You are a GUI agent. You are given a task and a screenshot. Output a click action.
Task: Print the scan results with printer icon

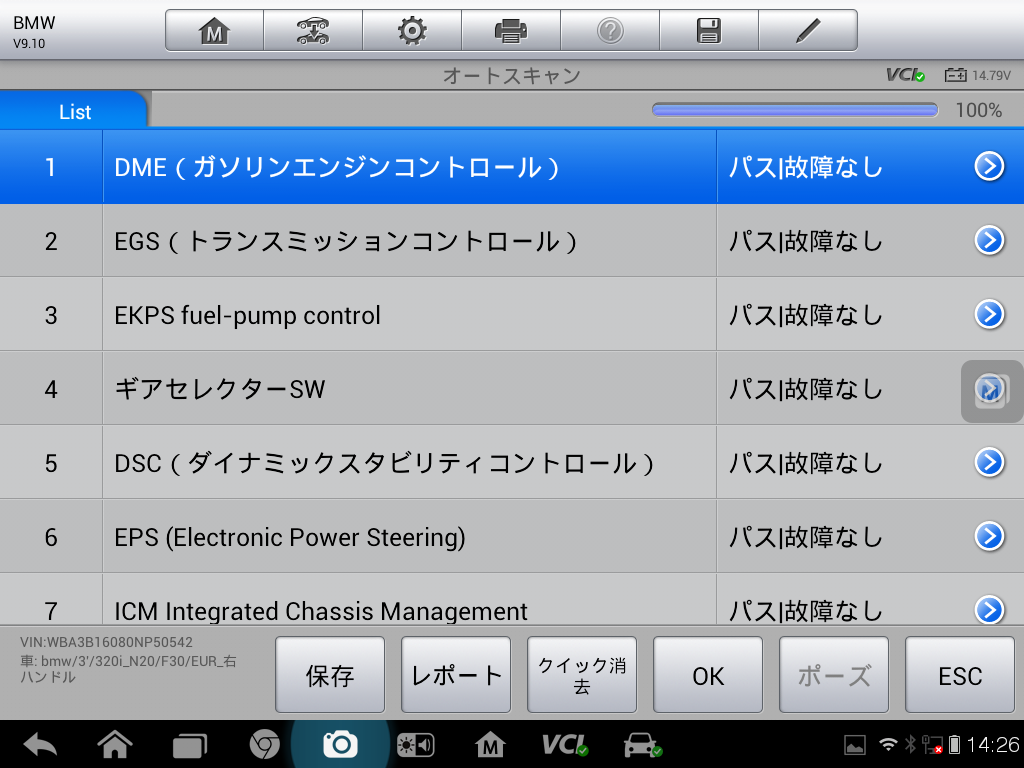511,31
